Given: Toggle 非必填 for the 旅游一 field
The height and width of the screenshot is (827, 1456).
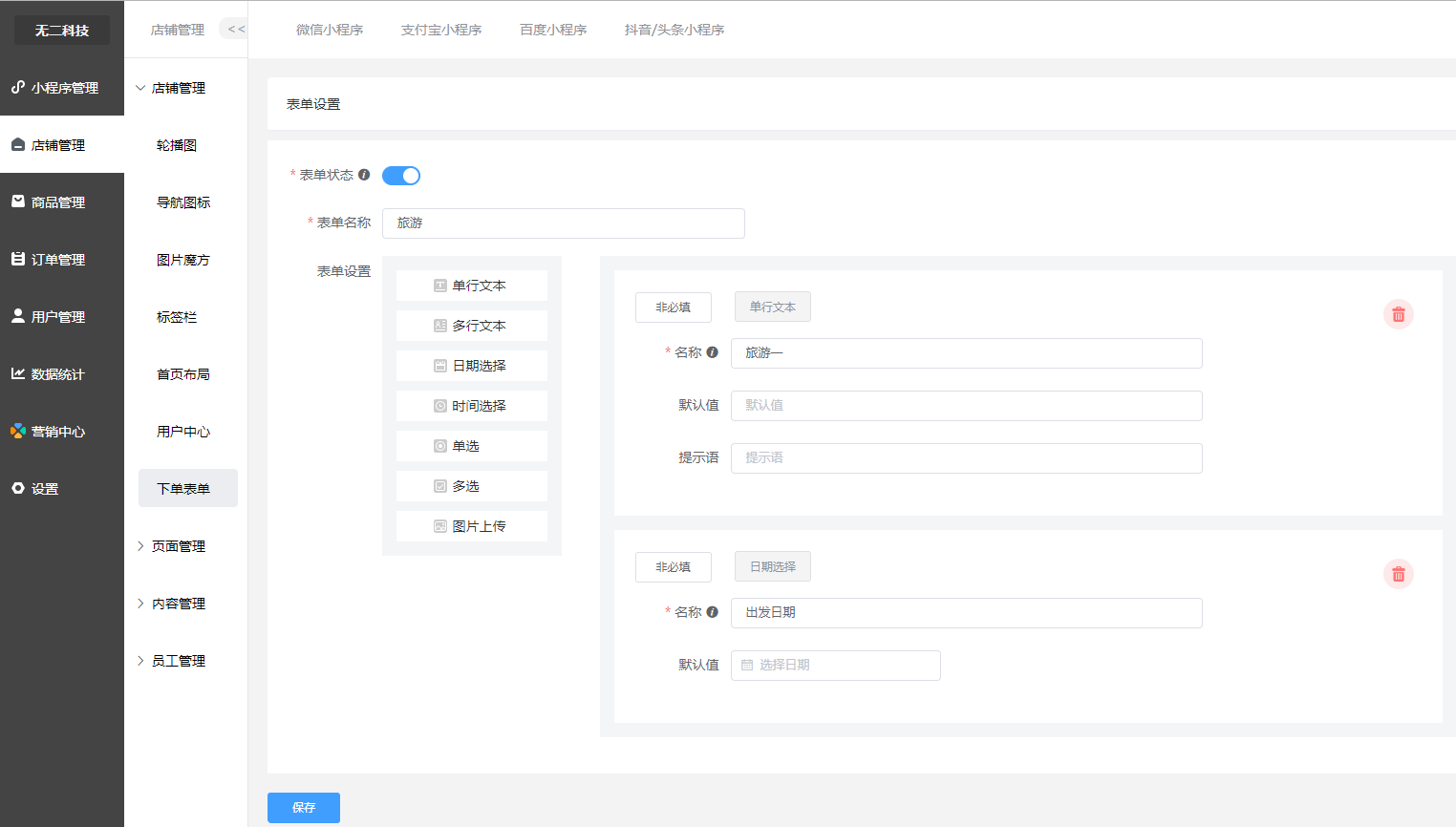Looking at the screenshot, I should 674,307.
